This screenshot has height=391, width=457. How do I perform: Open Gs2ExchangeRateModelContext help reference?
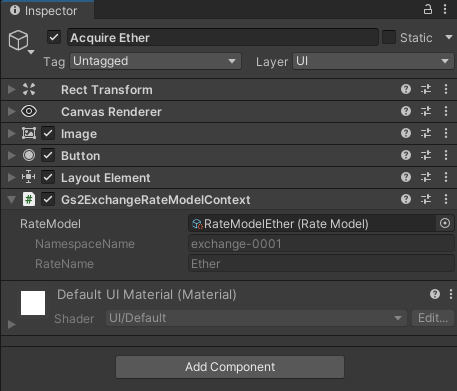pyautogui.click(x=406, y=199)
